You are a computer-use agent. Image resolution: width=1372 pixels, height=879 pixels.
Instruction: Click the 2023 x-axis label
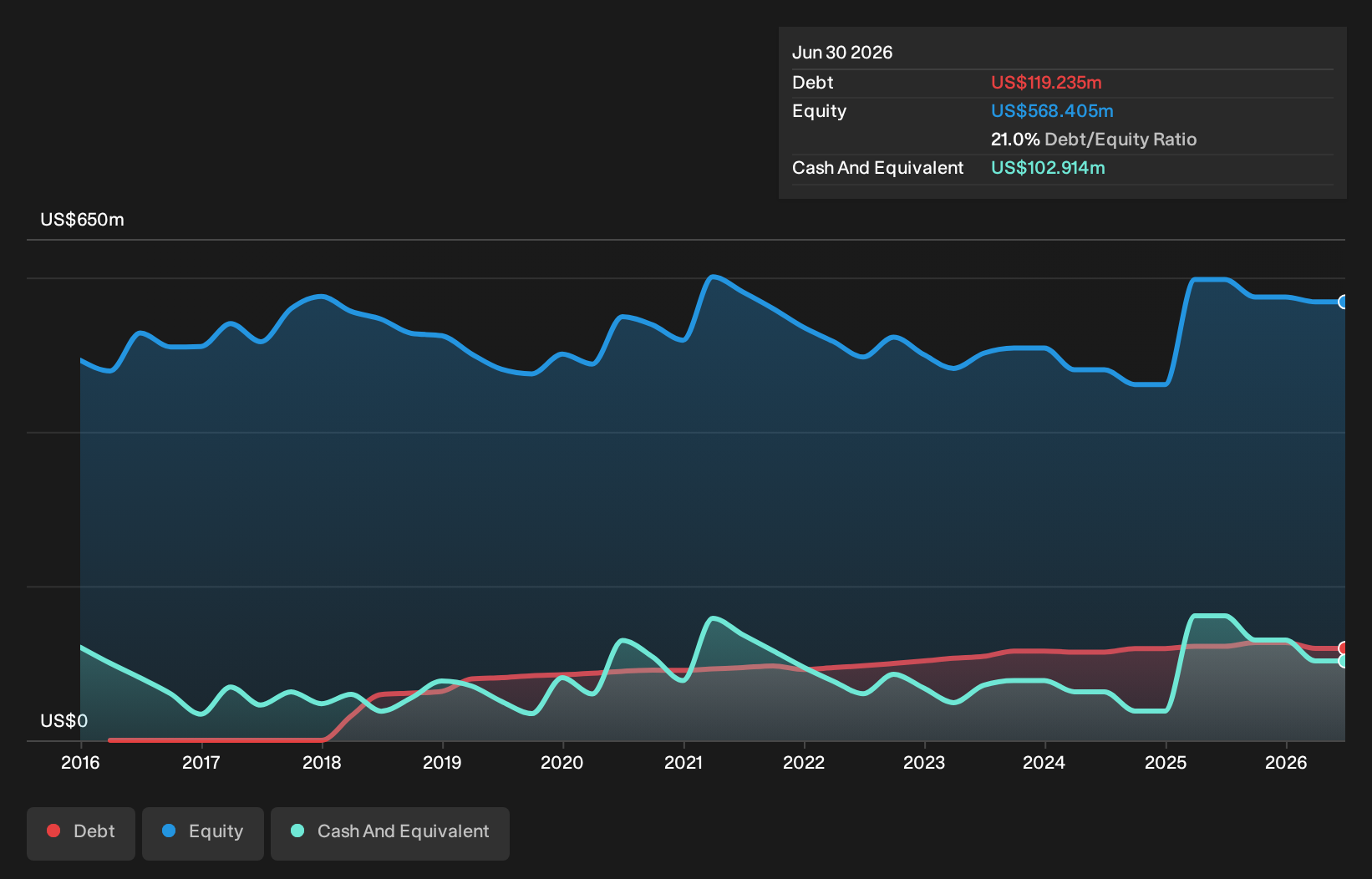tap(924, 762)
